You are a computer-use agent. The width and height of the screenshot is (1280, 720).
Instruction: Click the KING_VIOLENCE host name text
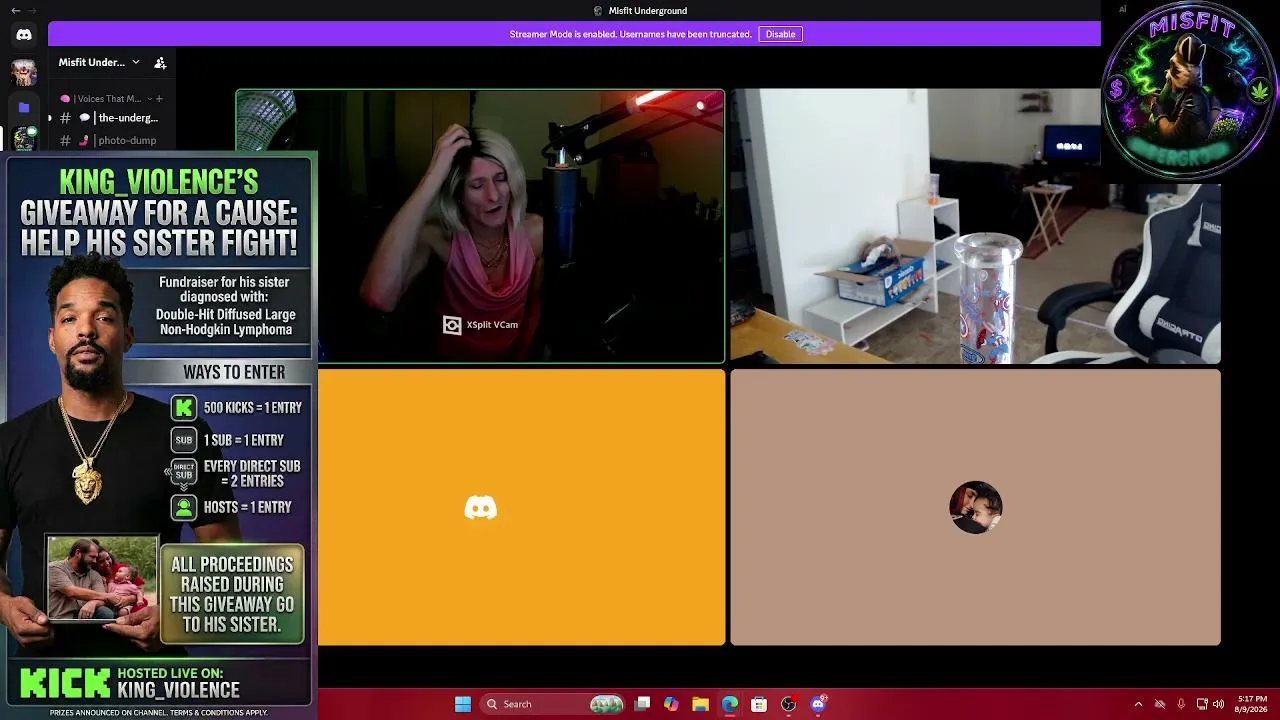coord(178,690)
